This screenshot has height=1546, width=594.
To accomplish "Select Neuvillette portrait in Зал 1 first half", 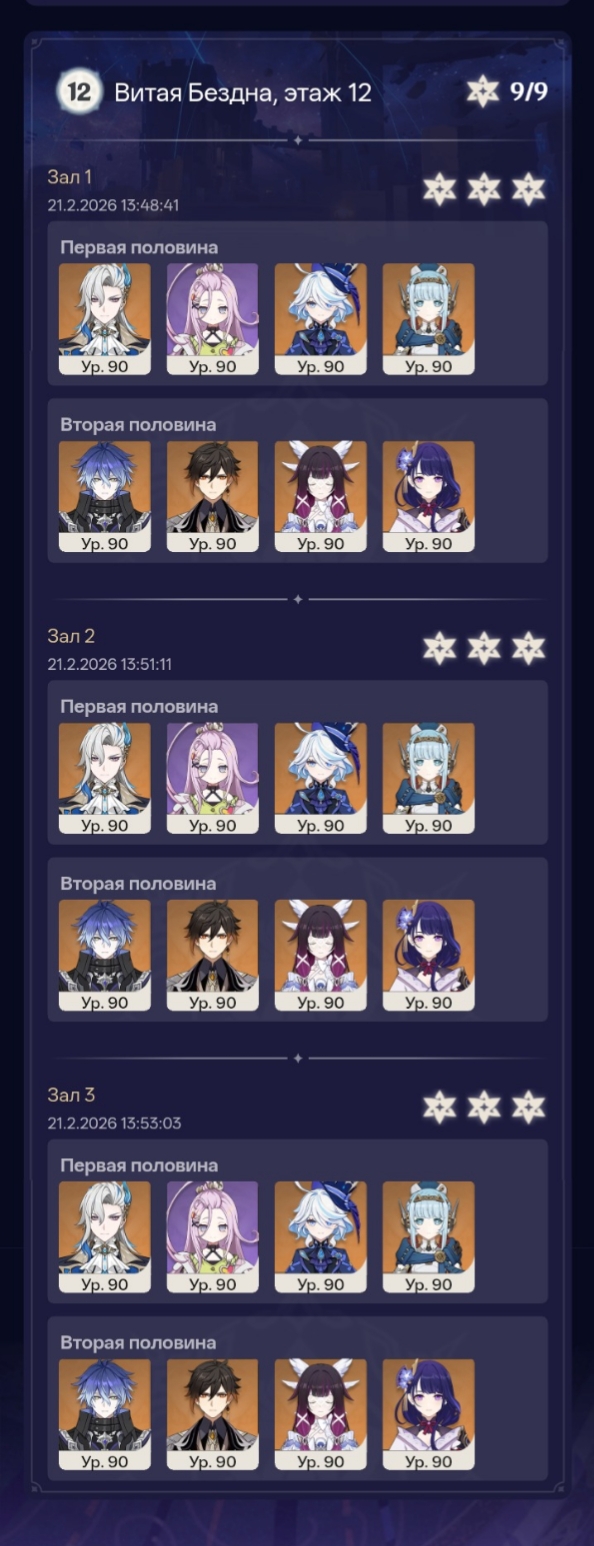I will (x=105, y=319).
